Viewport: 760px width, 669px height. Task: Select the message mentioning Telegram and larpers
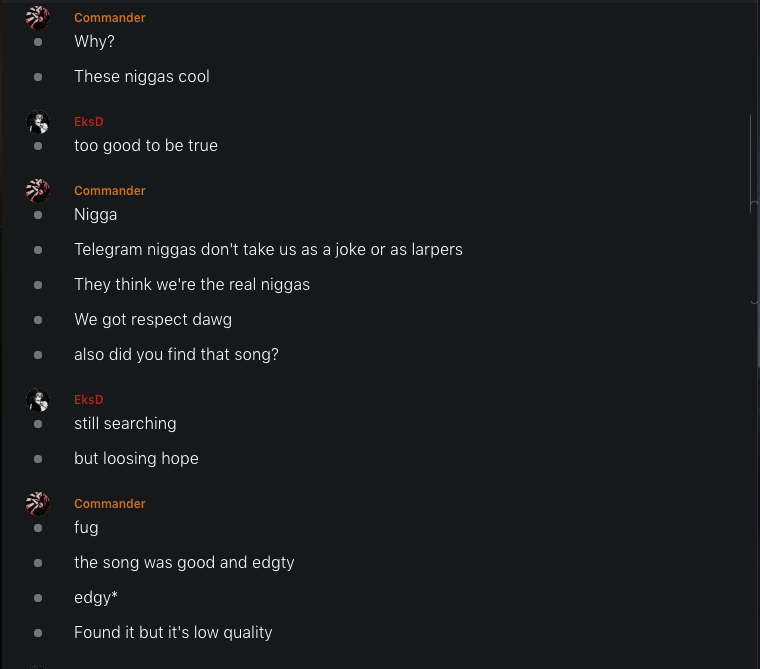pyautogui.click(x=268, y=250)
